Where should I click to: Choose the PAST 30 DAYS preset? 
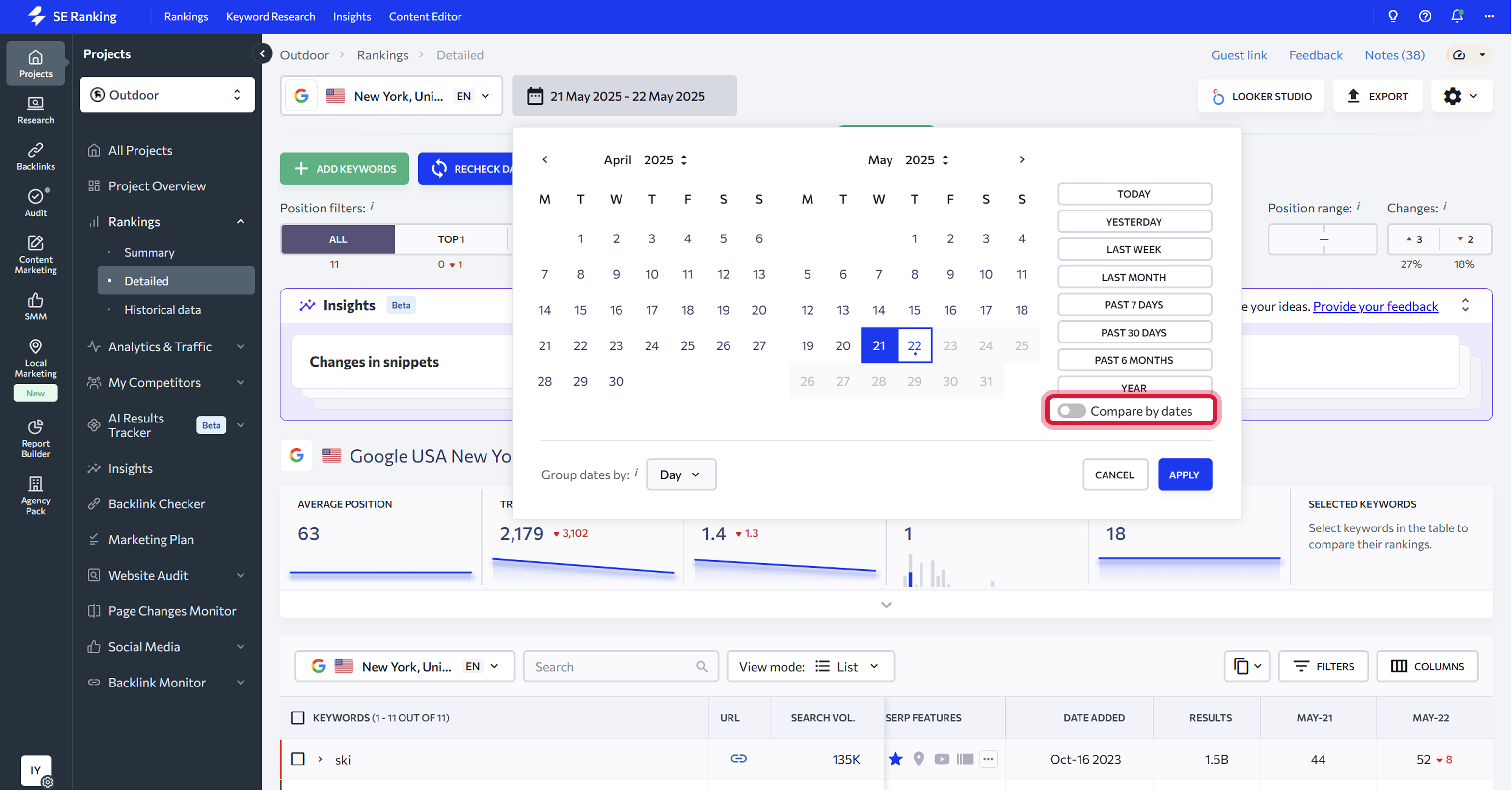click(x=1134, y=333)
